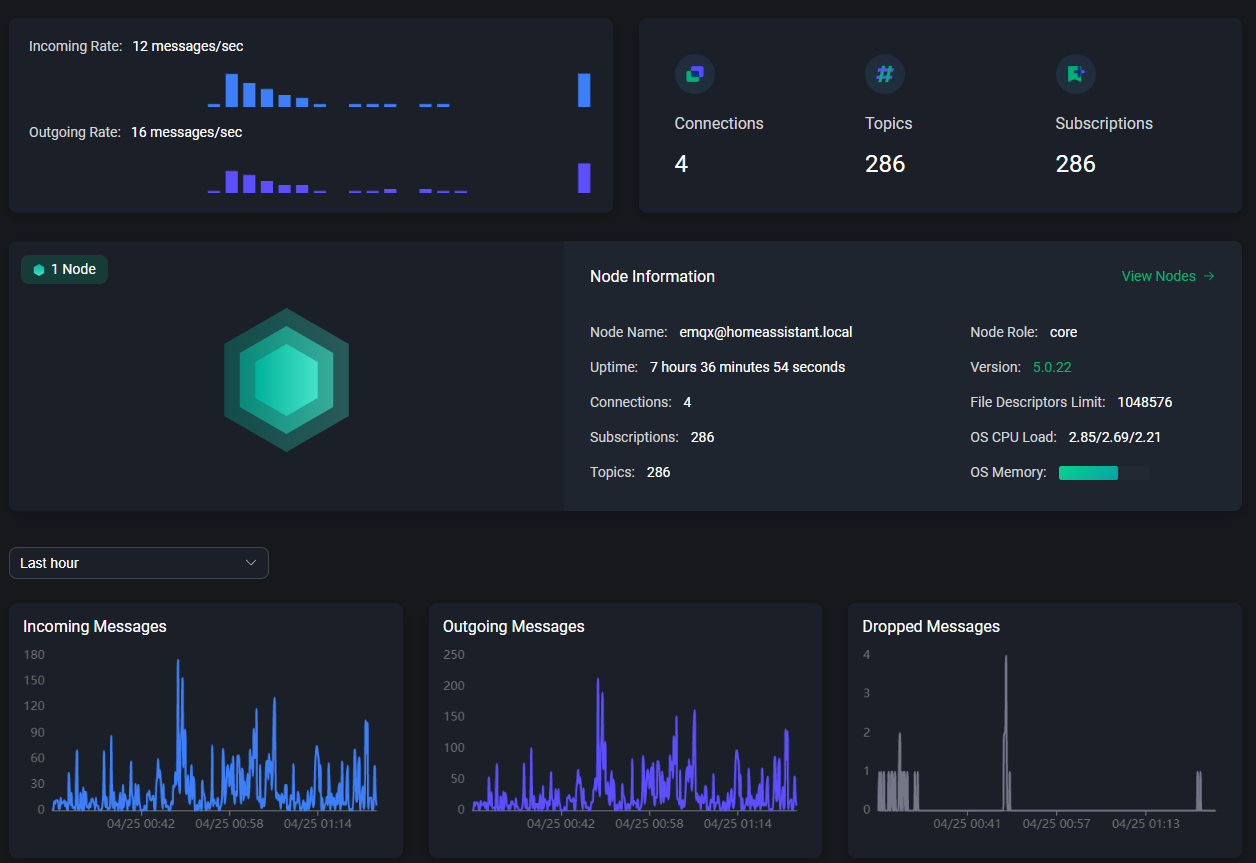Click the 16 messages/sec outgoing rate value
Viewport: 1256px width, 863px height.
(x=187, y=132)
